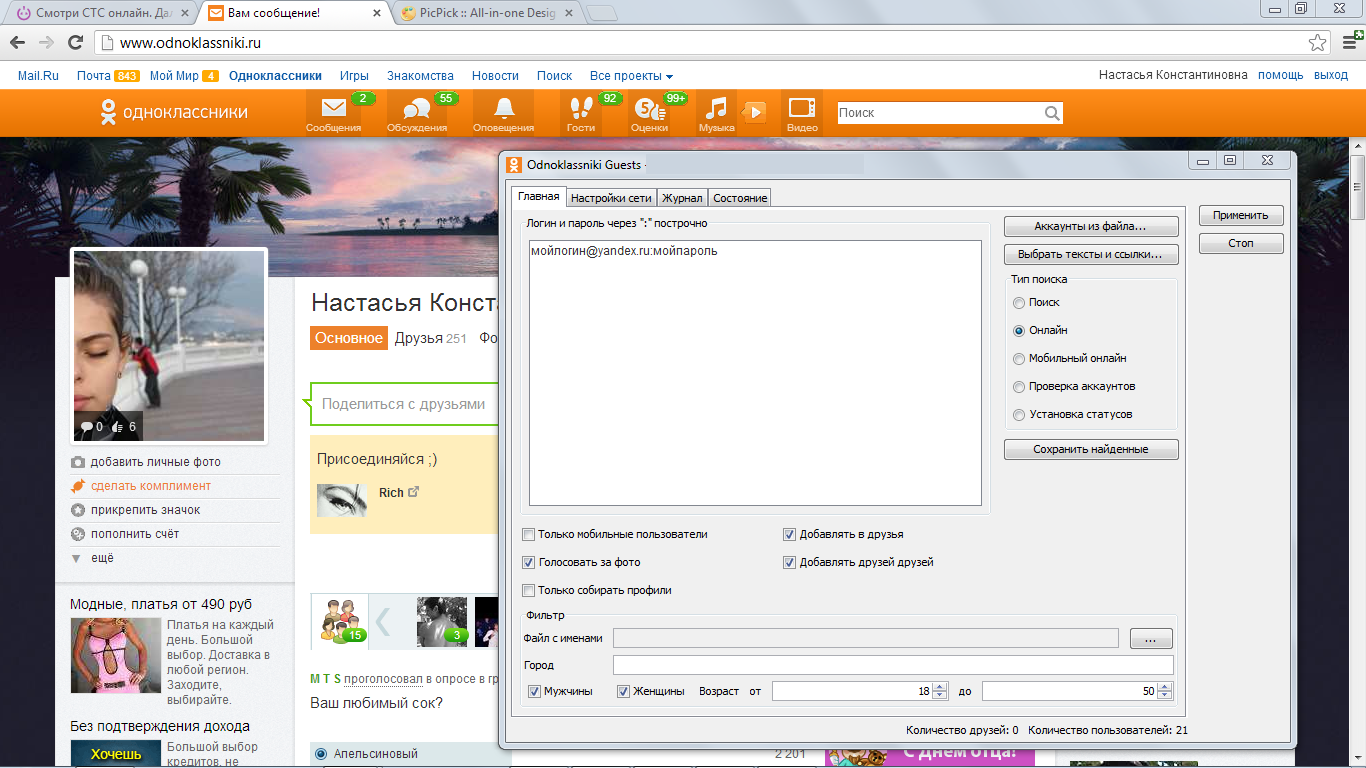Click пополнить счёт link
This screenshot has height=768, width=1366.
(136, 534)
